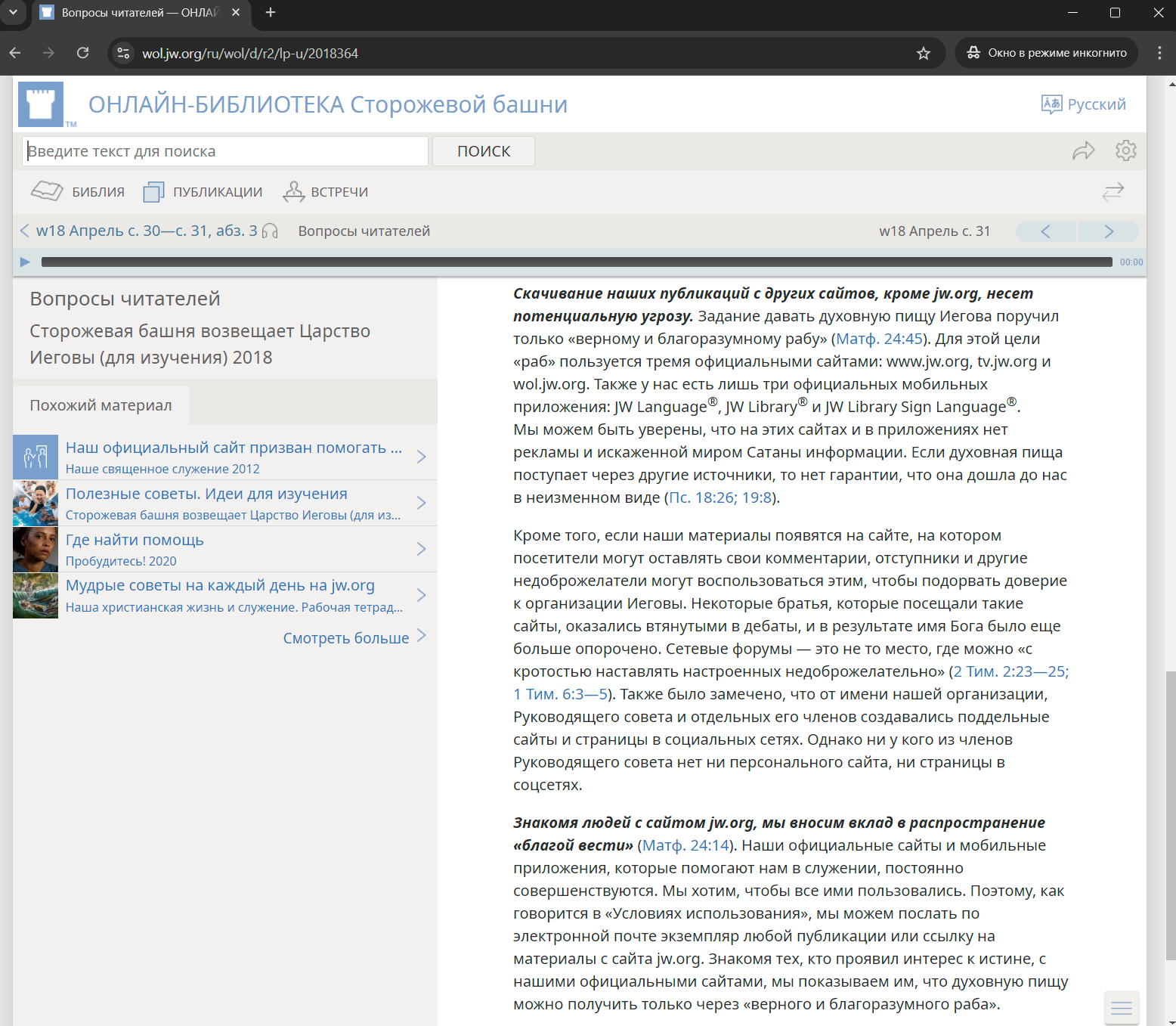Click the browser forward arrow
Screen dimensions: 1176x1026
tap(49, 53)
